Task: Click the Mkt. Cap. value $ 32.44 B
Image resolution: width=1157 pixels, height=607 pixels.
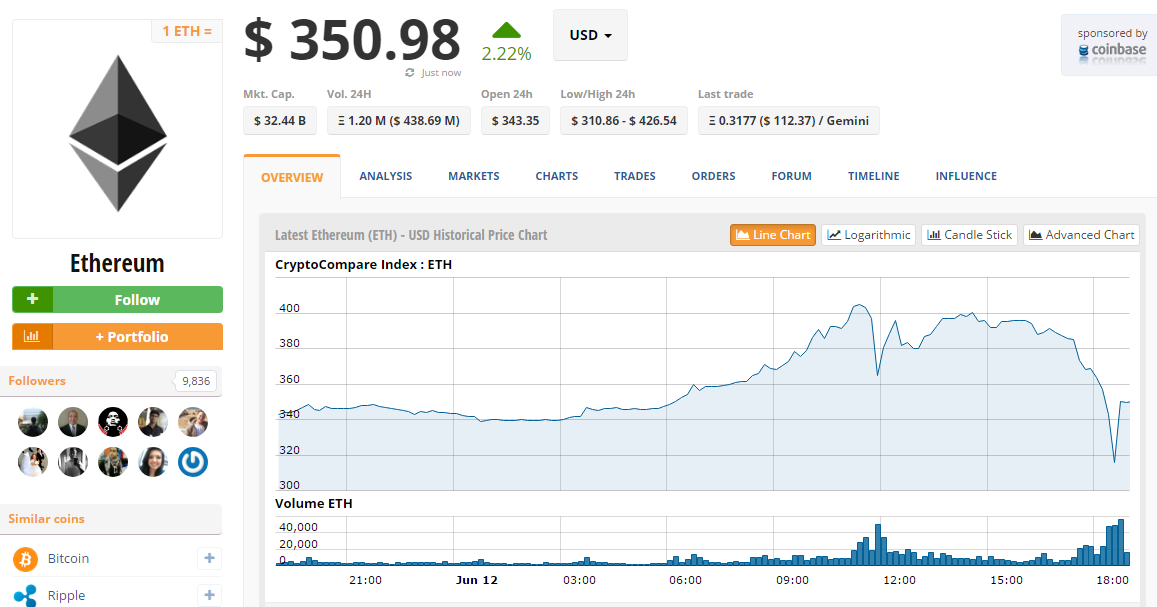Action: coord(280,120)
